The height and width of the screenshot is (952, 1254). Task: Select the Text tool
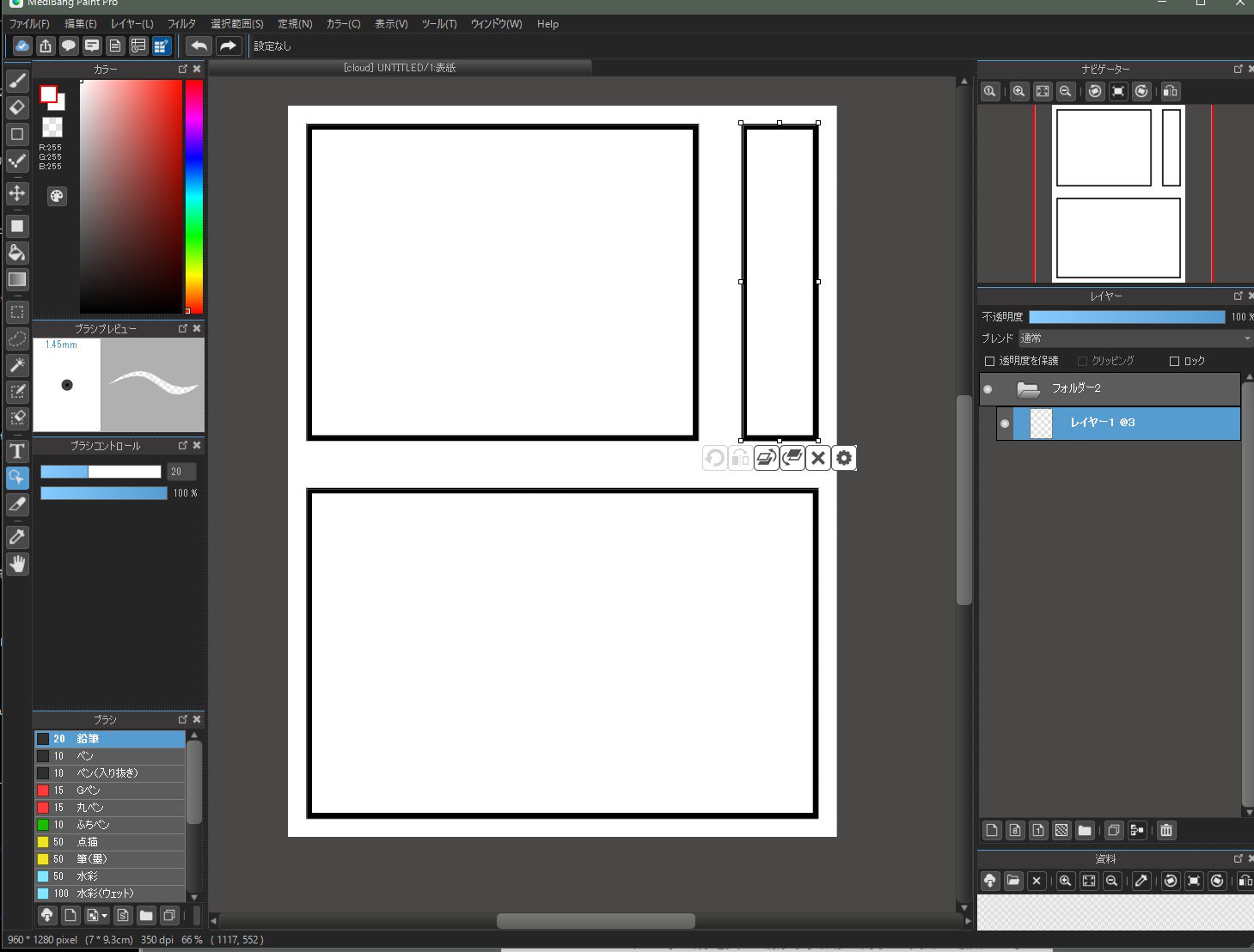click(x=17, y=451)
